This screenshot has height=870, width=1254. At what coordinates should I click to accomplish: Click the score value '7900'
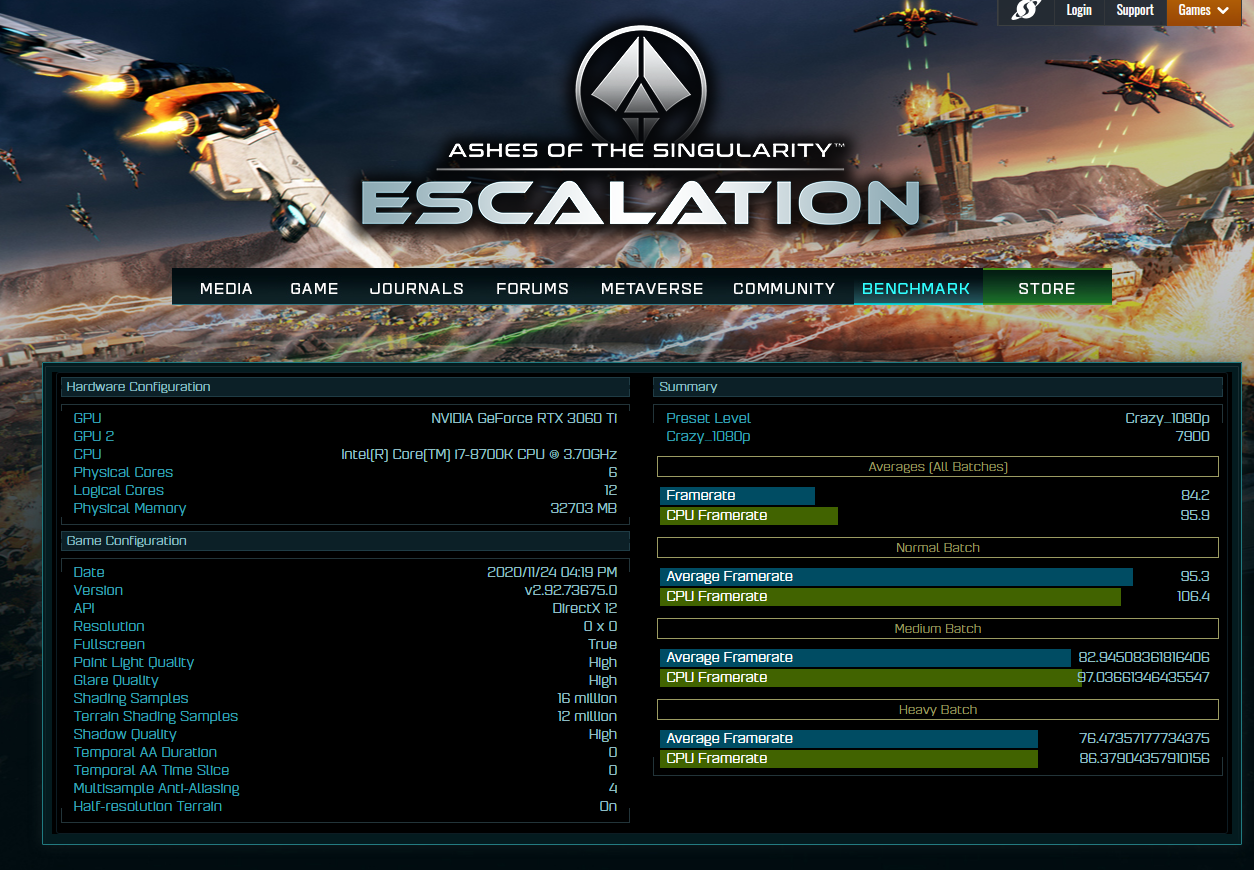pos(1192,436)
